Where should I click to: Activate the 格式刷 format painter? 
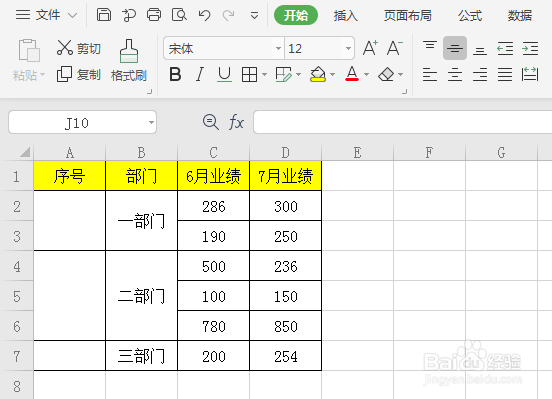(129, 61)
